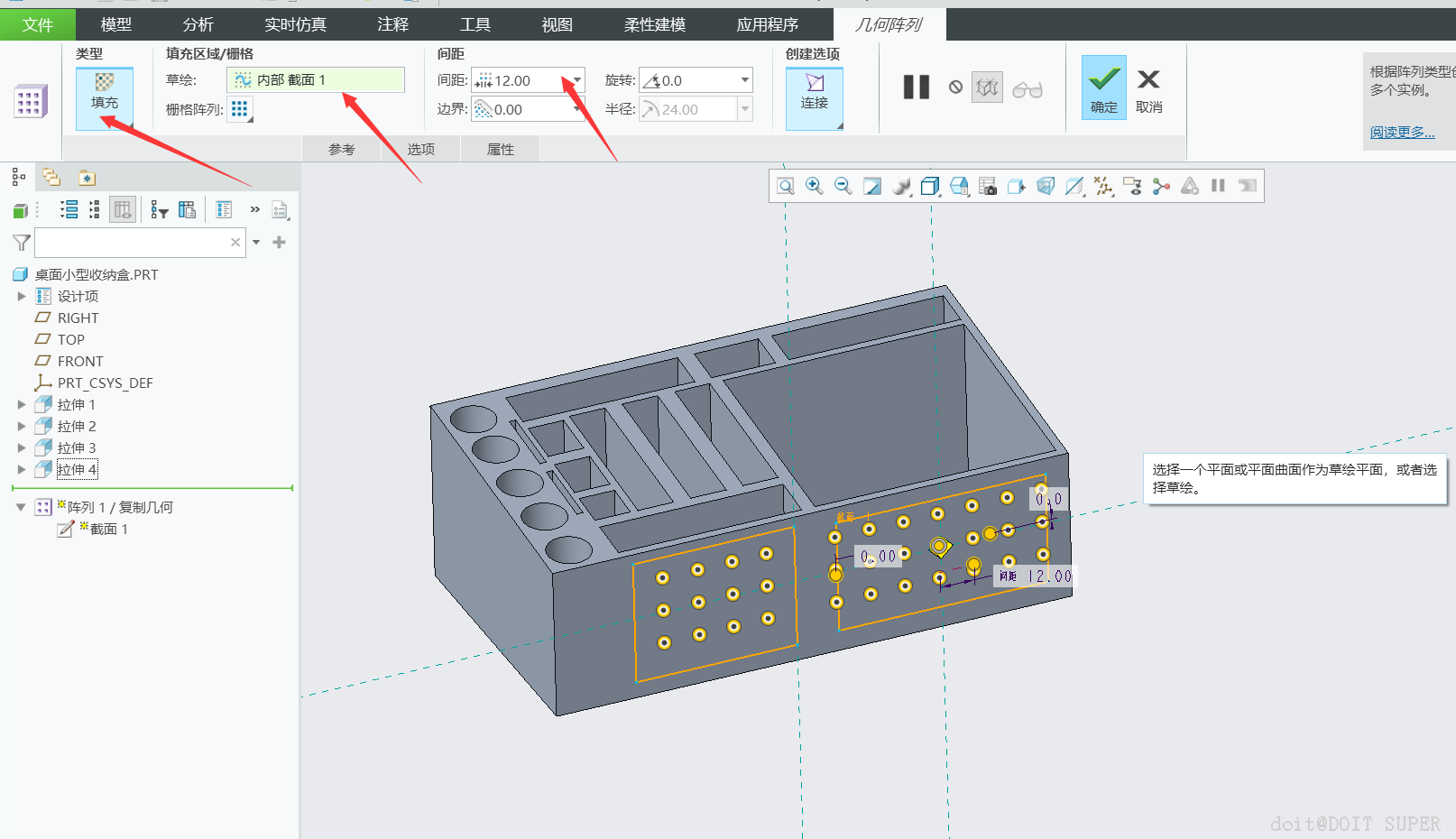Image resolution: width=1456 pixels, height=839 pixels.
Task: Open the saved orientations cube icon
Action: (930, 186)
